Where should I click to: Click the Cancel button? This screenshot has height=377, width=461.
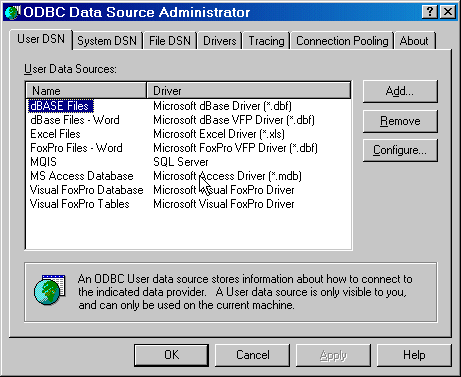pos(253,355)
